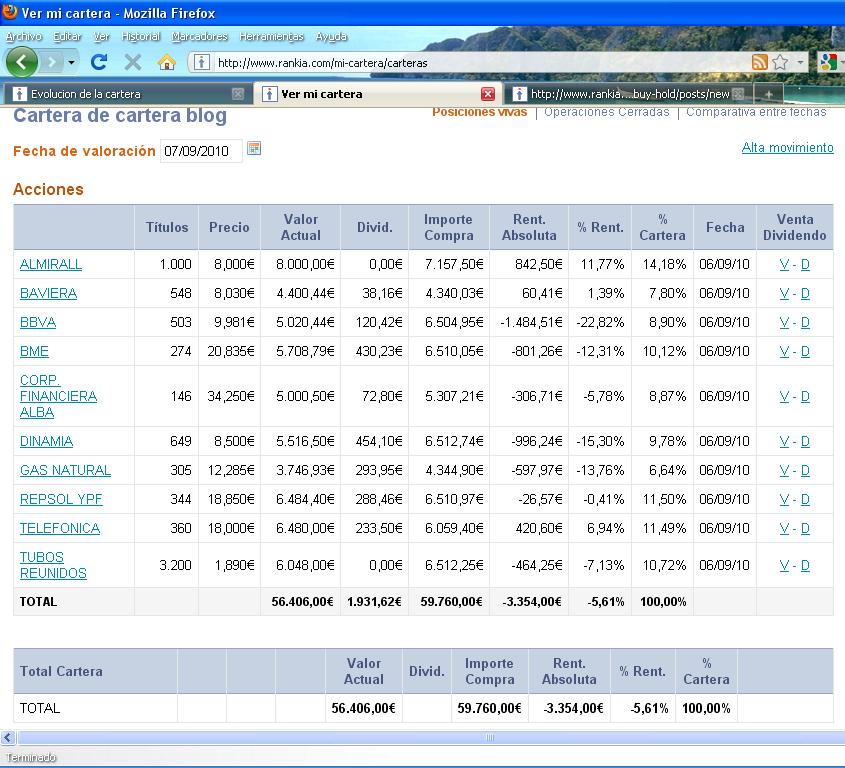This screenshot has height=768, width=845.
Task: Click the RSS feed icon in address bar
Action: pos(760,62)
